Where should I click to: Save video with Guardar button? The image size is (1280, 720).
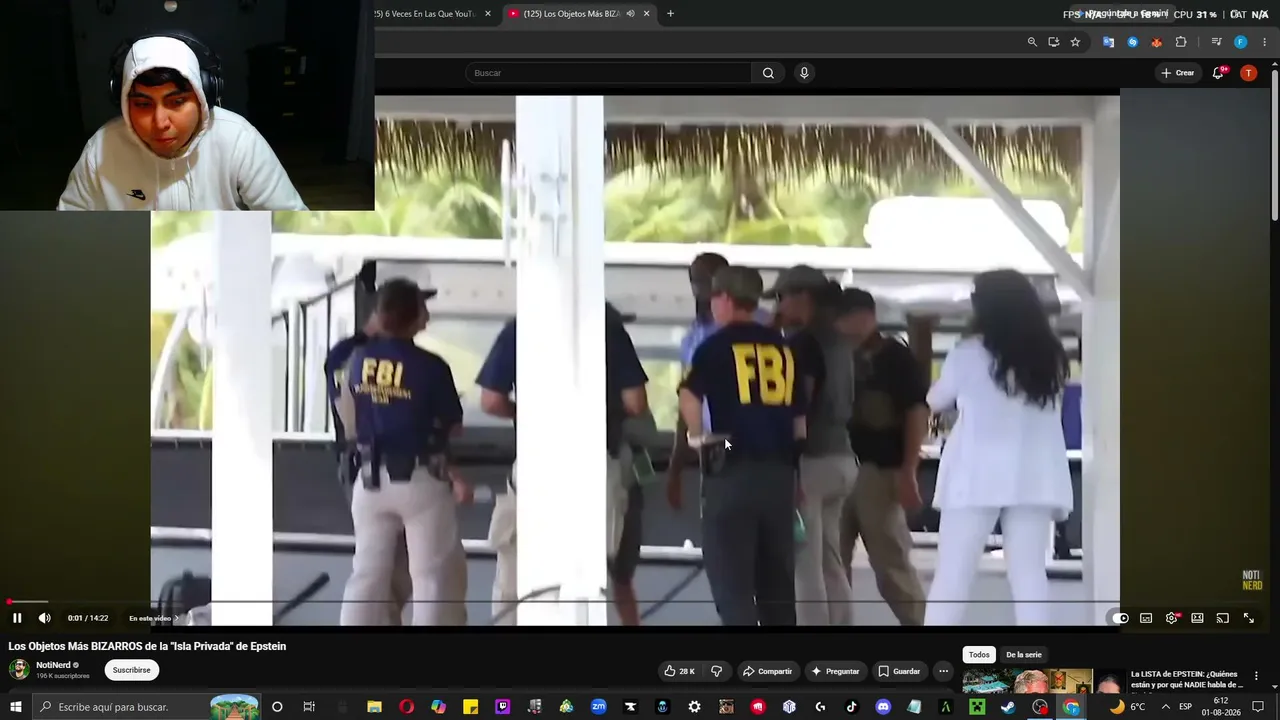898,671
